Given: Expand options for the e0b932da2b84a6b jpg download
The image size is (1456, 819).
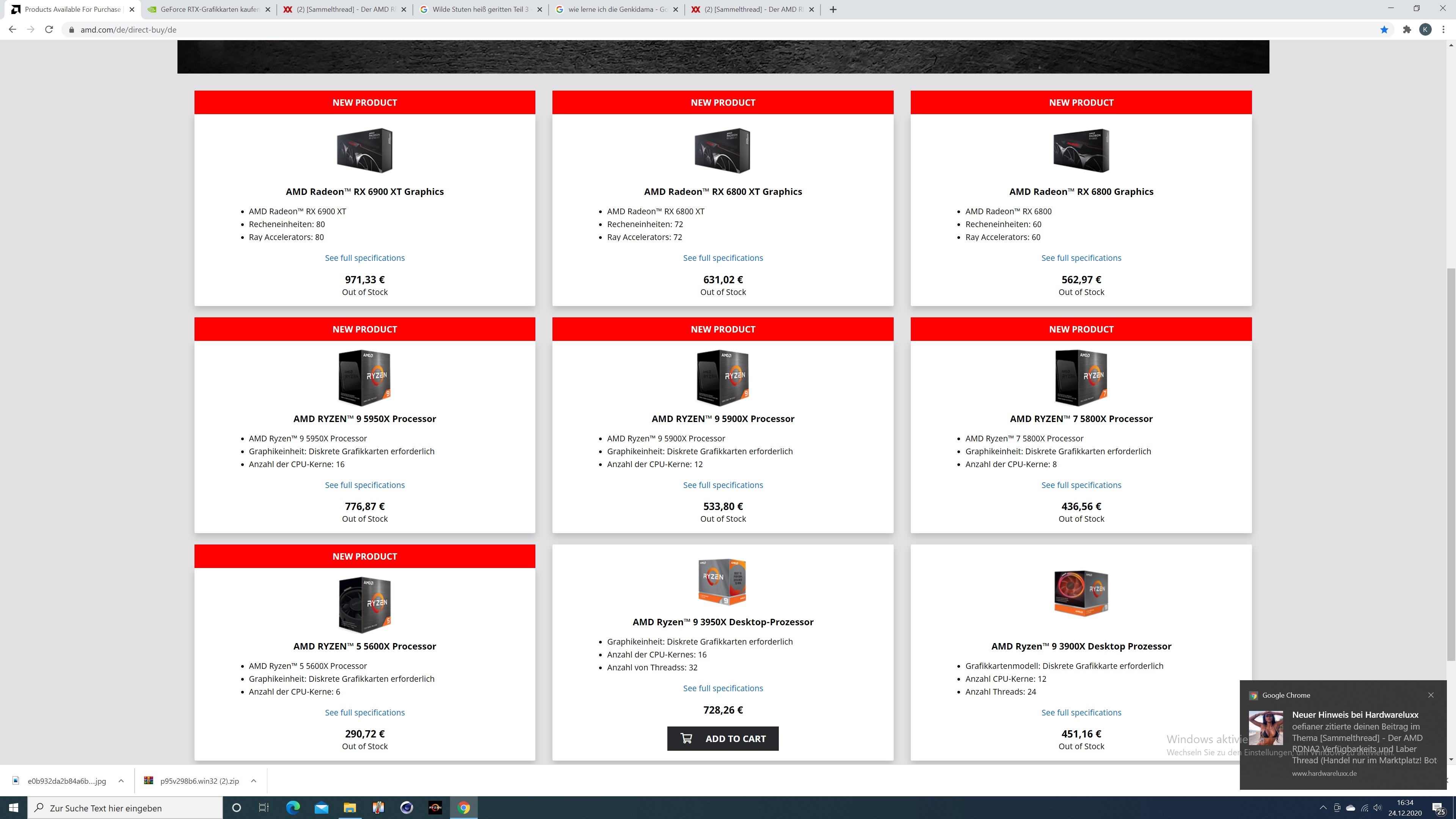Looking at the screenshot, I should point(121,781).
